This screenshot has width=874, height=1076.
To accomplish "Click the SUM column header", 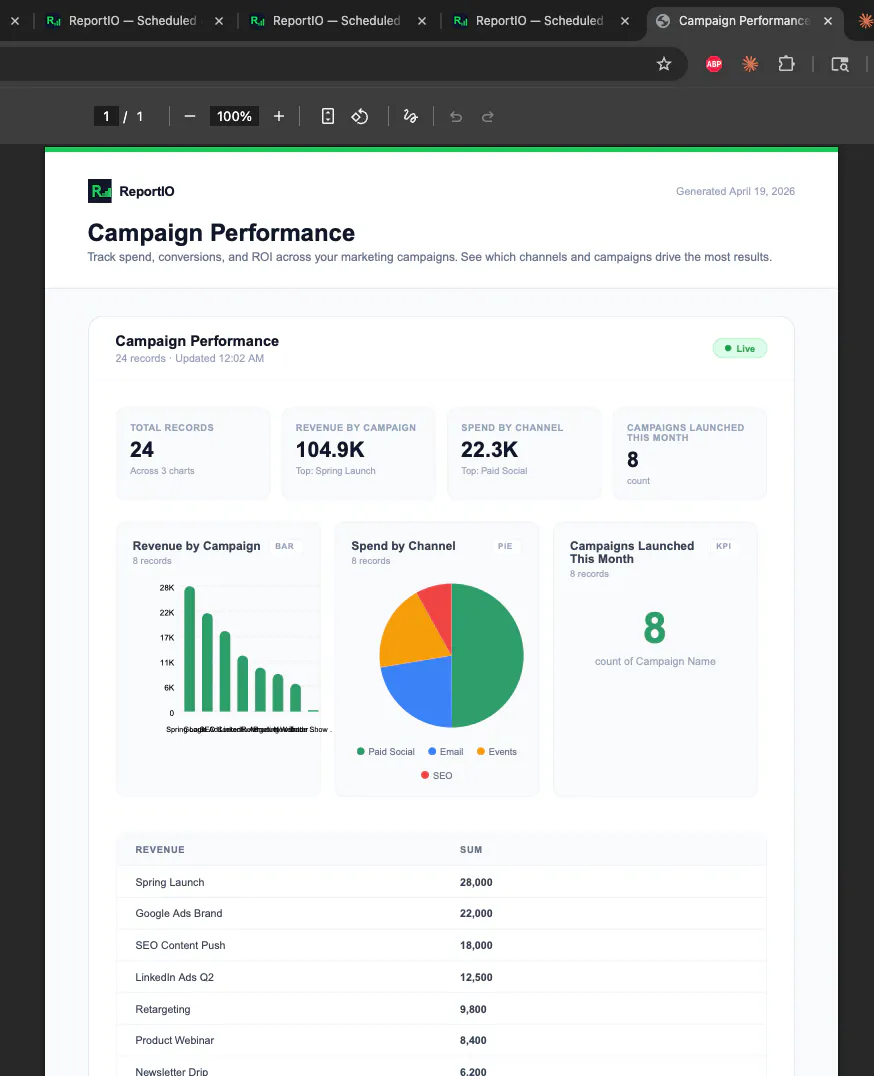I will point(471,850).
